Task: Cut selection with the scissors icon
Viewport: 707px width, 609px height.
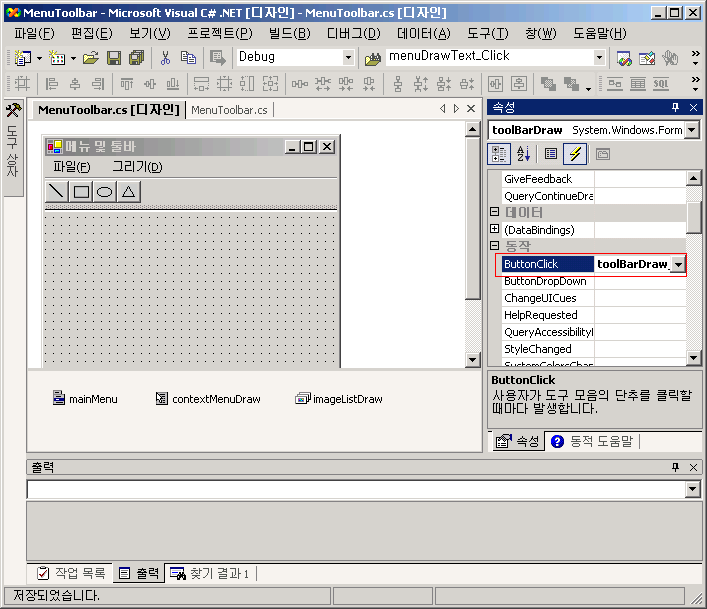Action: 165,58
